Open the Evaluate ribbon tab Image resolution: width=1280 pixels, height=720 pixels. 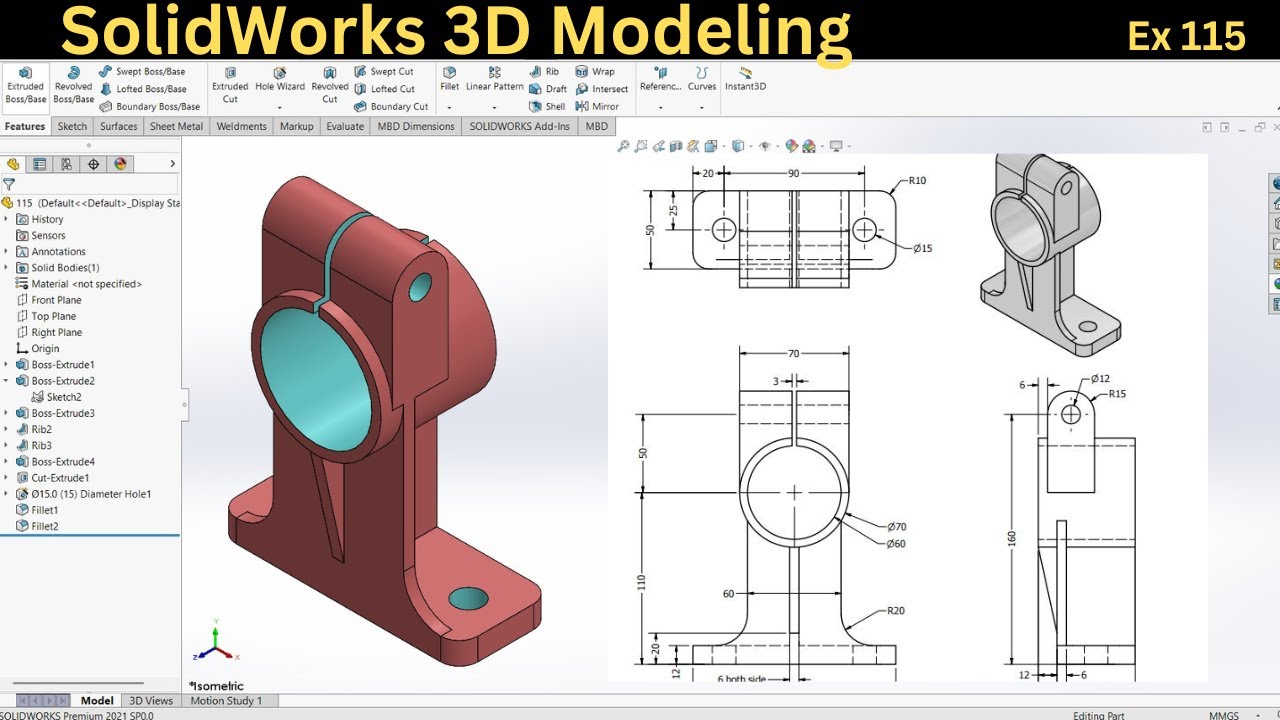point(345,126)
